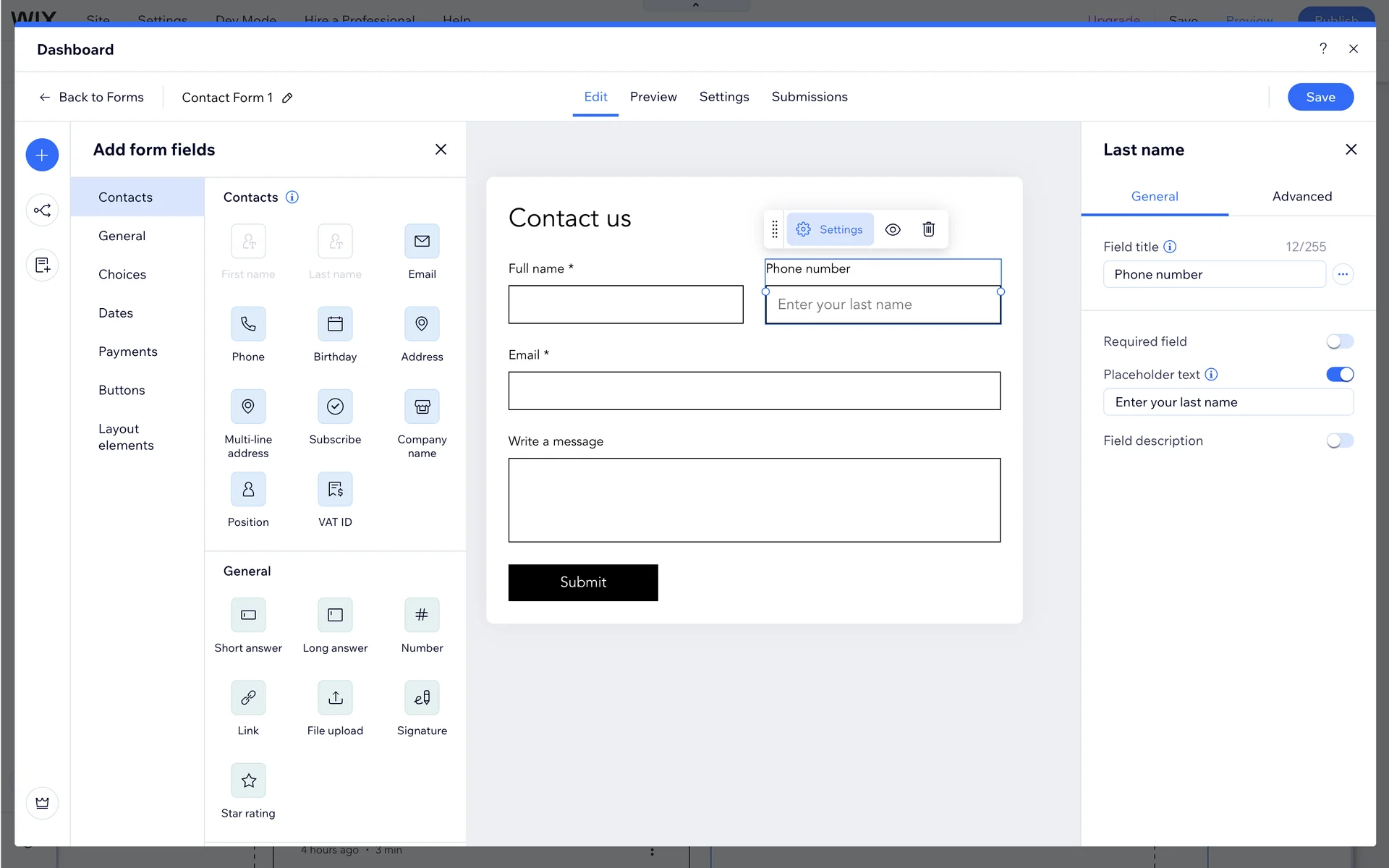This screenshot has width=1389, height=868.
Task: Insert a Signature field
Action: pos(422,698)
